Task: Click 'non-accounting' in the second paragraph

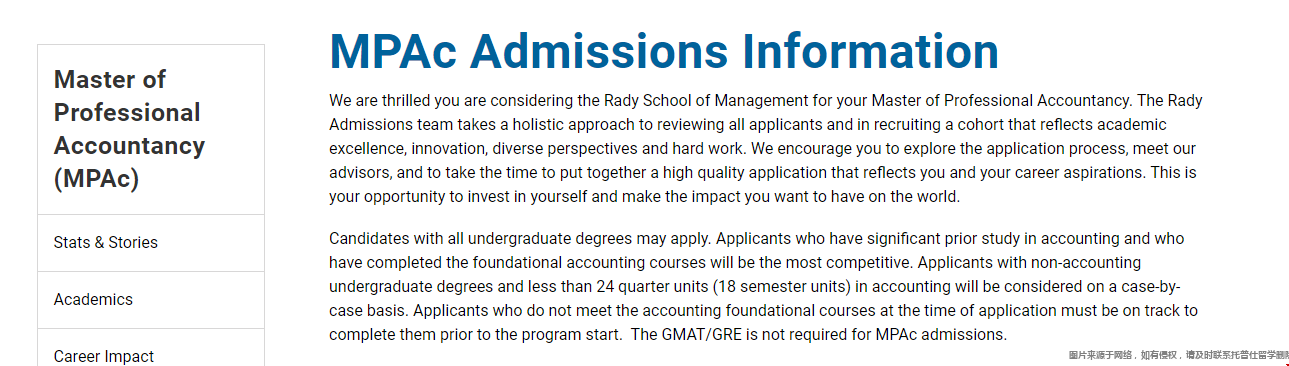Action: [1087, 262]
